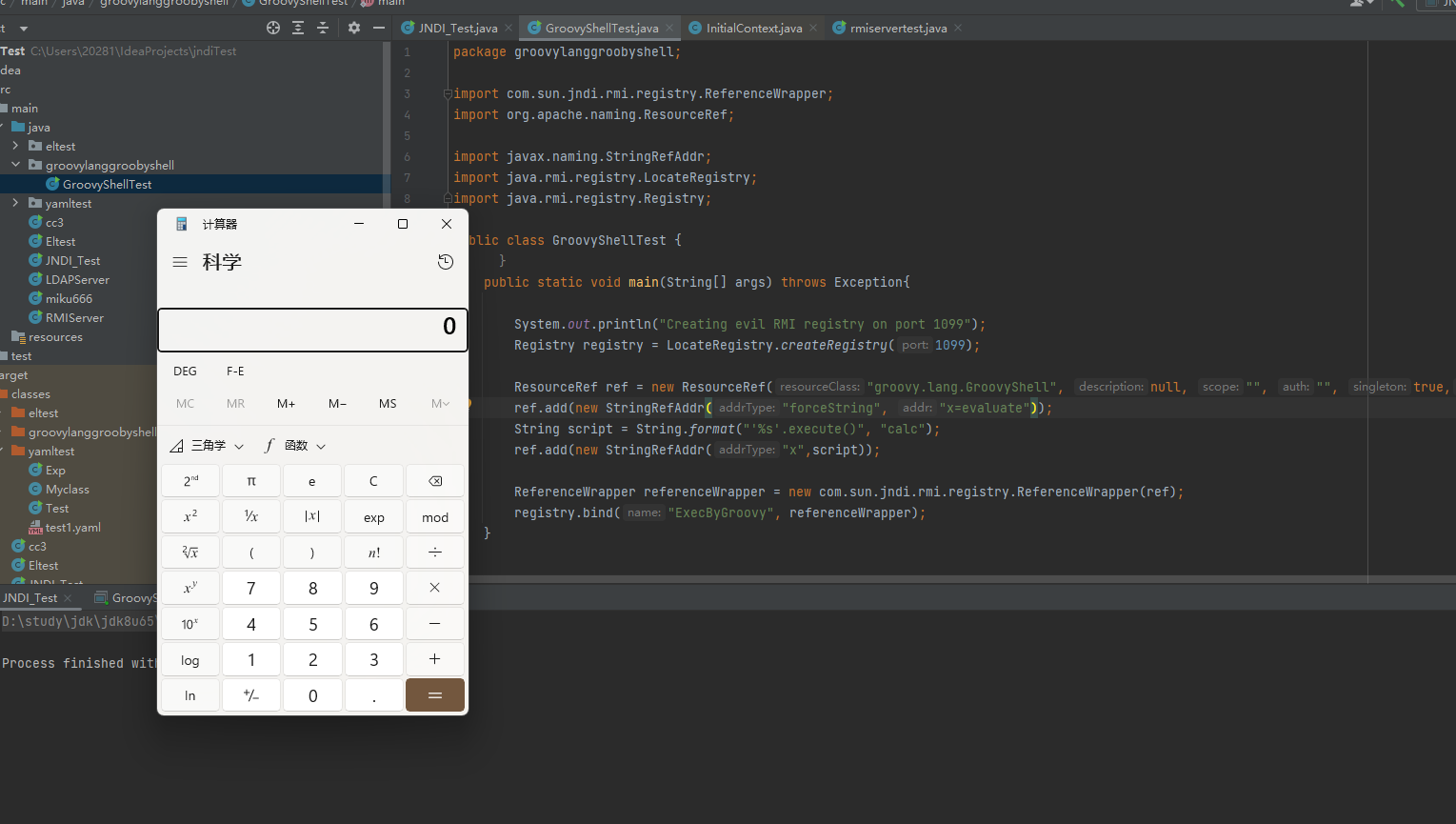Click the minus operator in calculator
Image resolution: width=1456 pixels, height=824 pixels.
click(435, 624)
